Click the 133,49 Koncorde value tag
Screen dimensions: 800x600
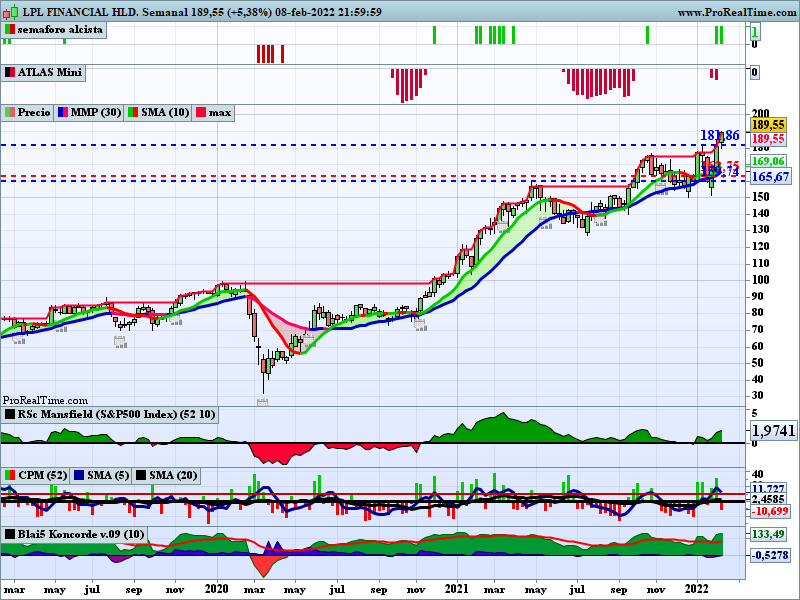point(768,534)
